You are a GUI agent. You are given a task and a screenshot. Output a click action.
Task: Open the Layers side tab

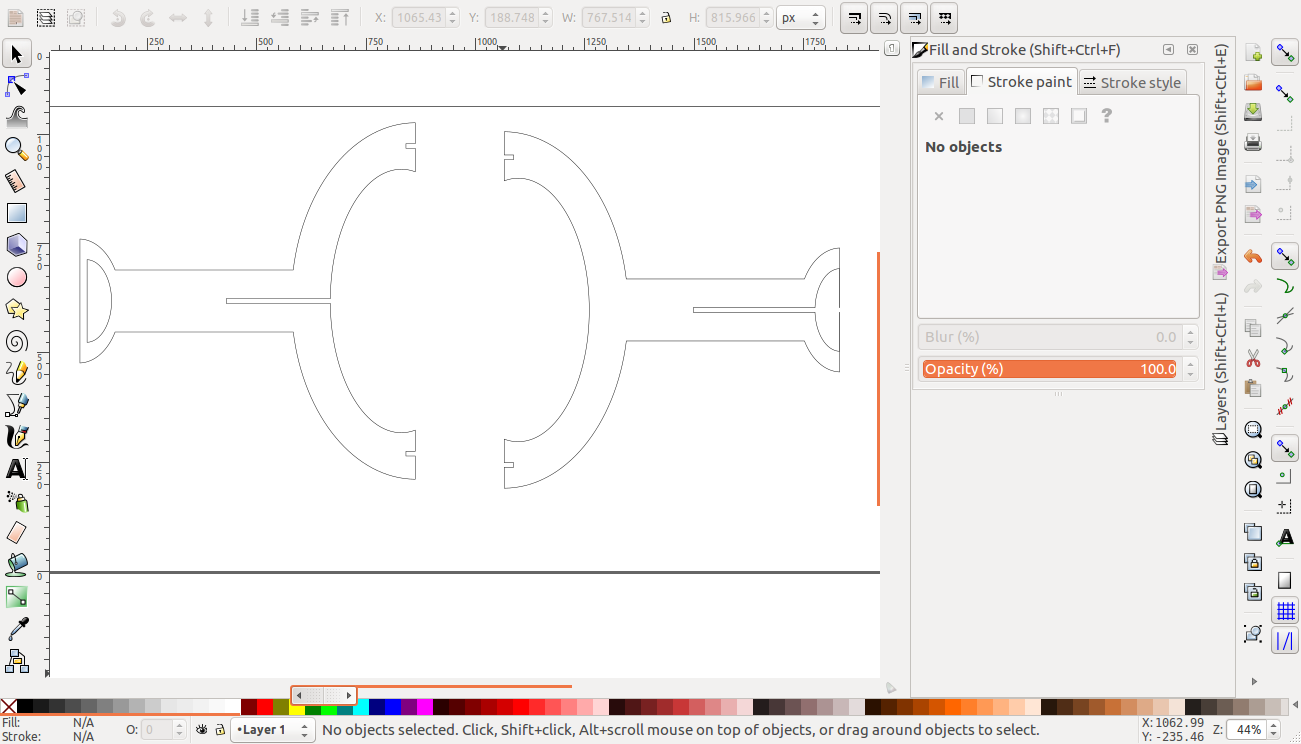[x=1220, y=369]
